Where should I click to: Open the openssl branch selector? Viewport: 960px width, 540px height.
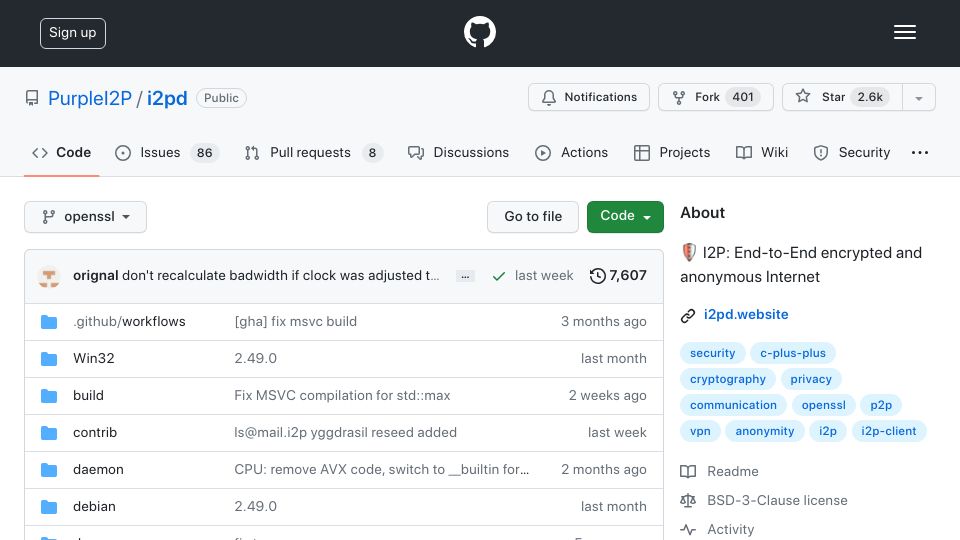[x=85, y=217]
